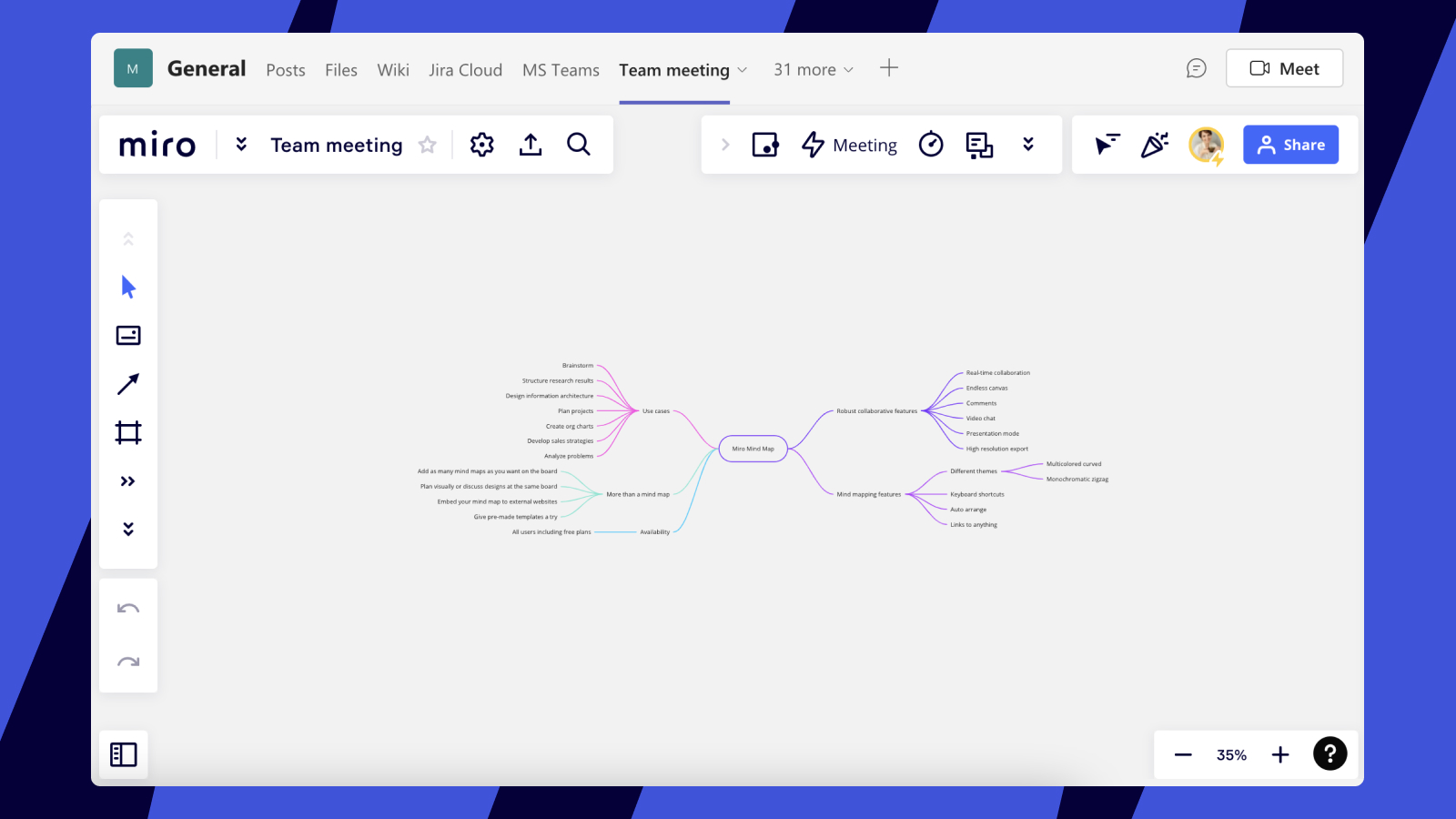This screenshot has width=1456, height=819.
Task: Zoom in with the plus button
Action: pyautogui.click(x=1280, y=754)
